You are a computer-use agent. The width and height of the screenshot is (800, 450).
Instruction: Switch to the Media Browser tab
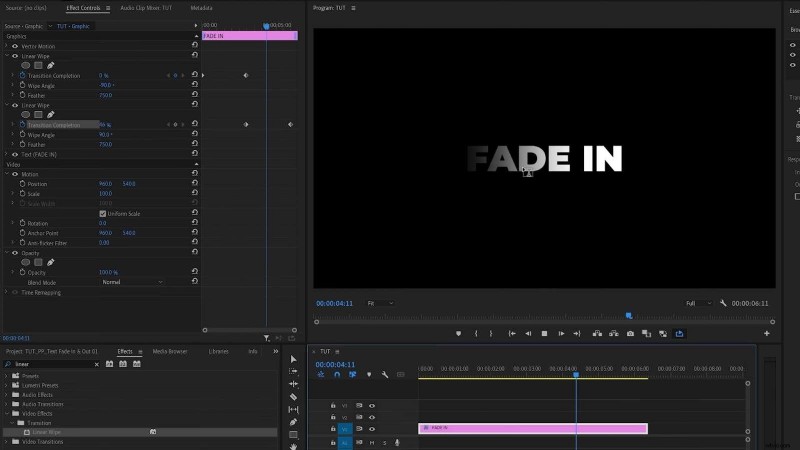coord(170,351)
